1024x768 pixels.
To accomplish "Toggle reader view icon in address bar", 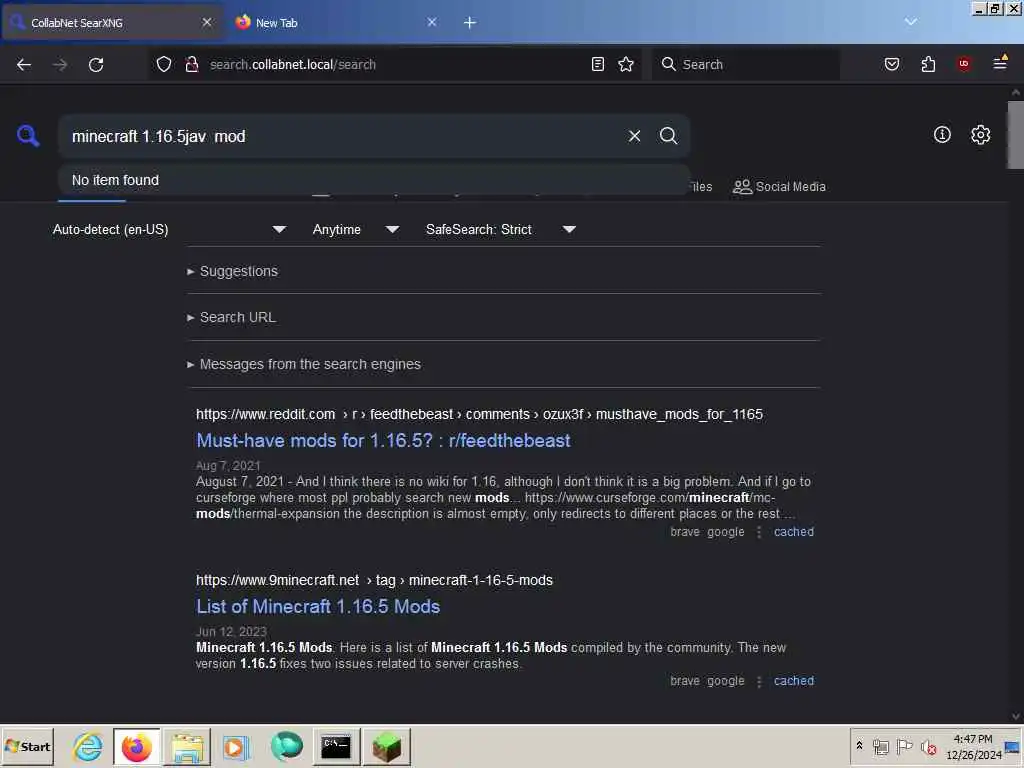I will click(x=597, y=64).
